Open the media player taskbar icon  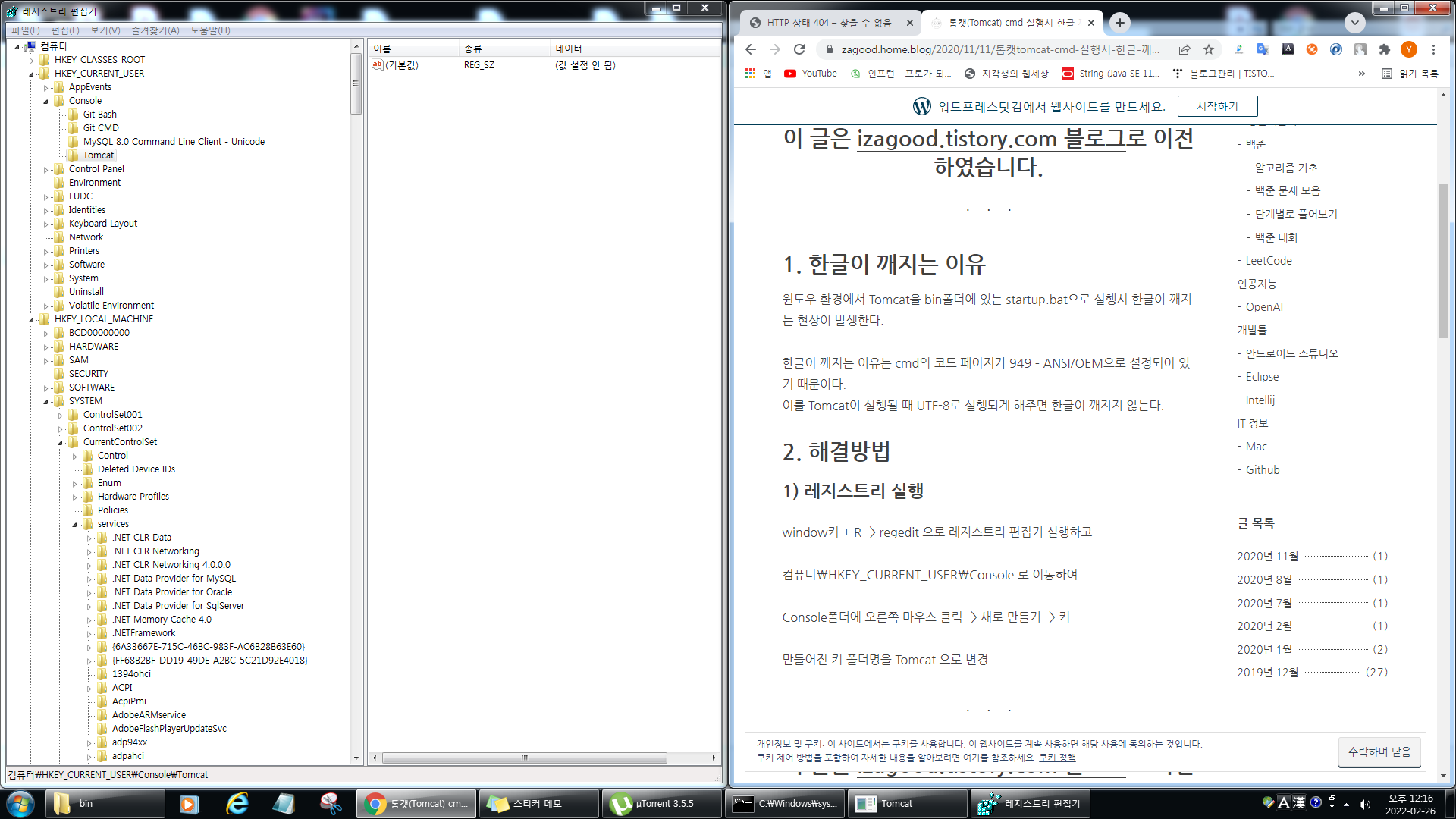189,804
